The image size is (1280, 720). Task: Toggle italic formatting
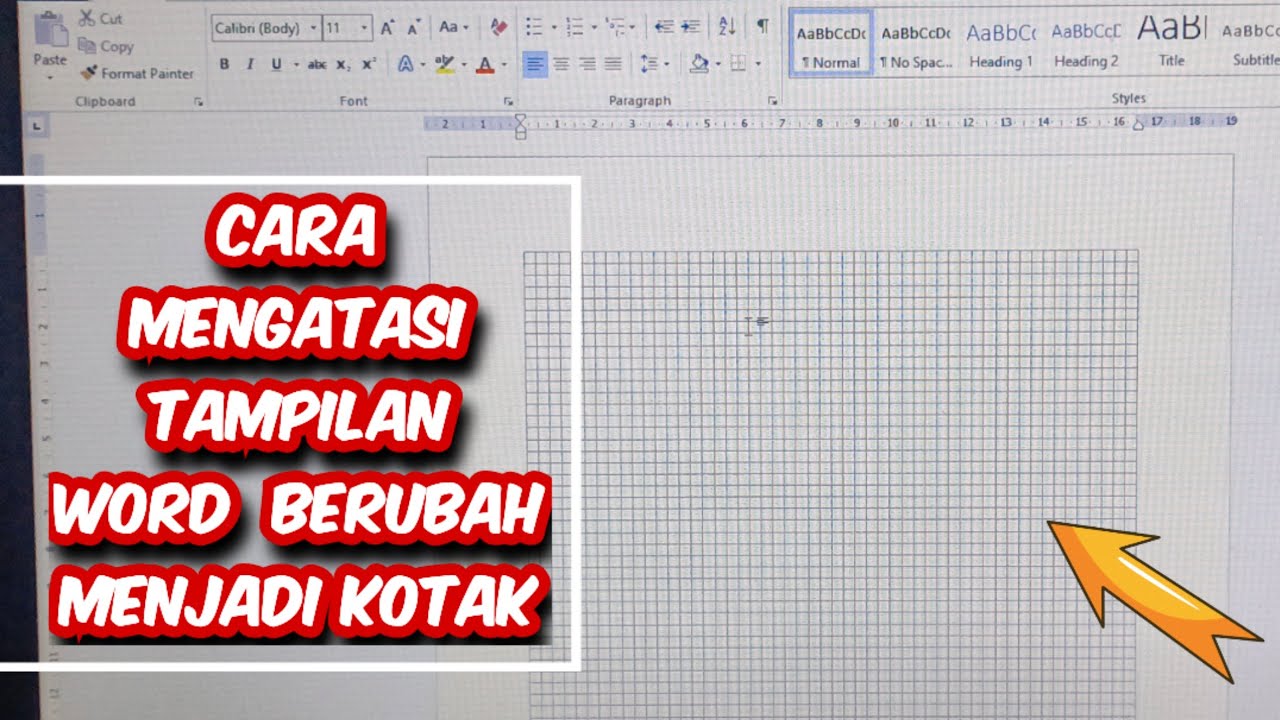click(x=249, y=64)
